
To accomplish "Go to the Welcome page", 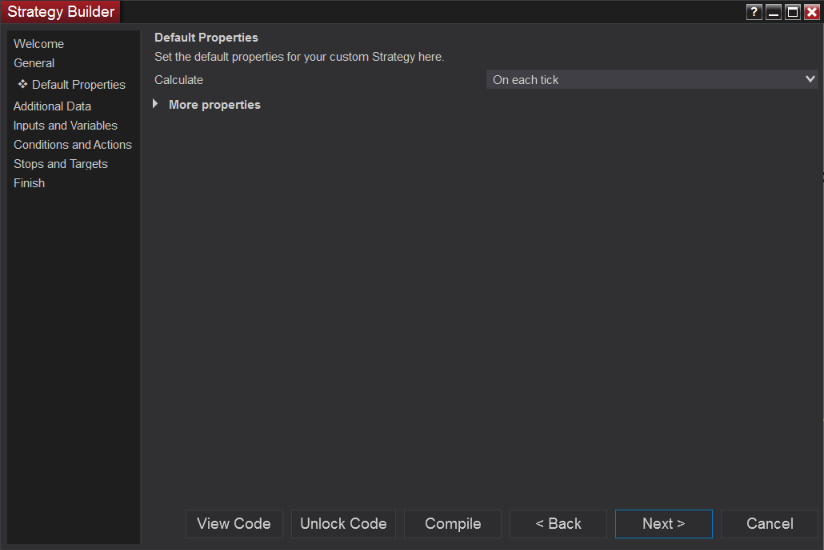I will point(39,44).
